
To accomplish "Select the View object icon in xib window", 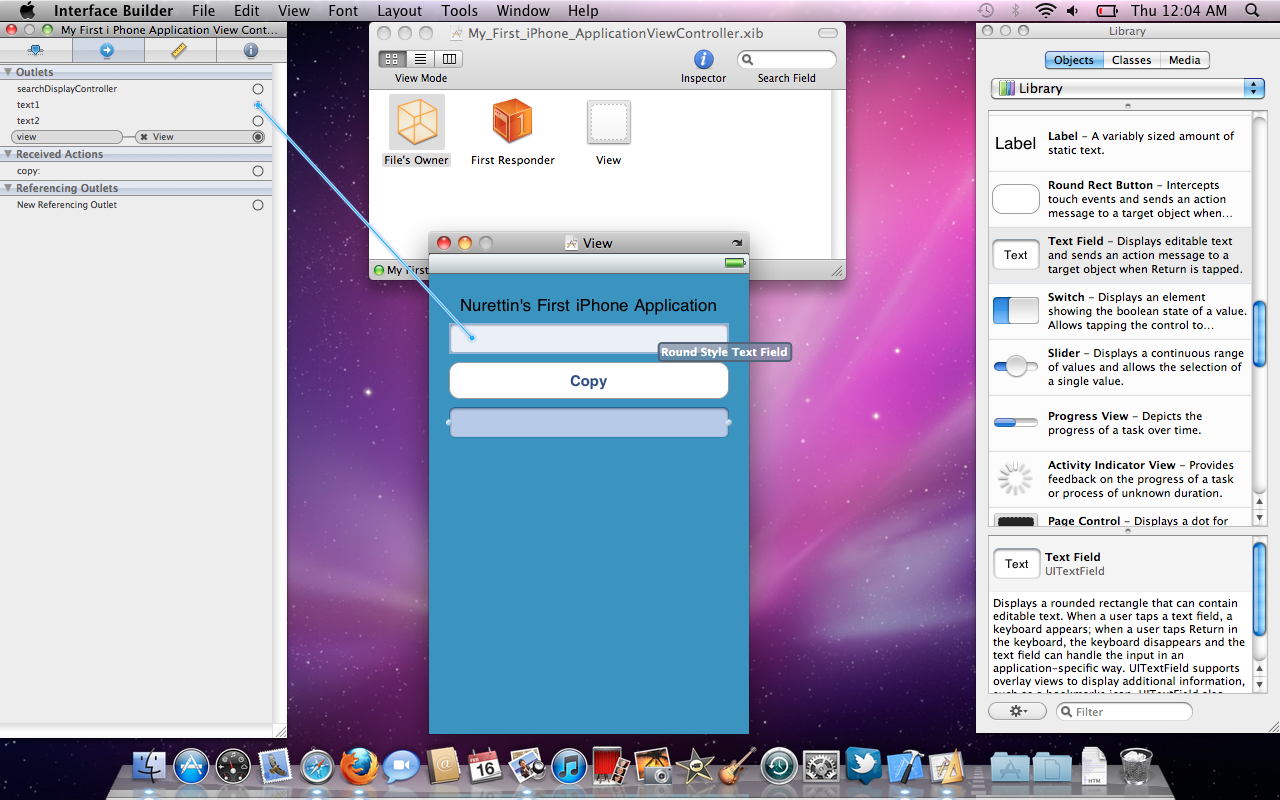I will click(x=608, y=123).
